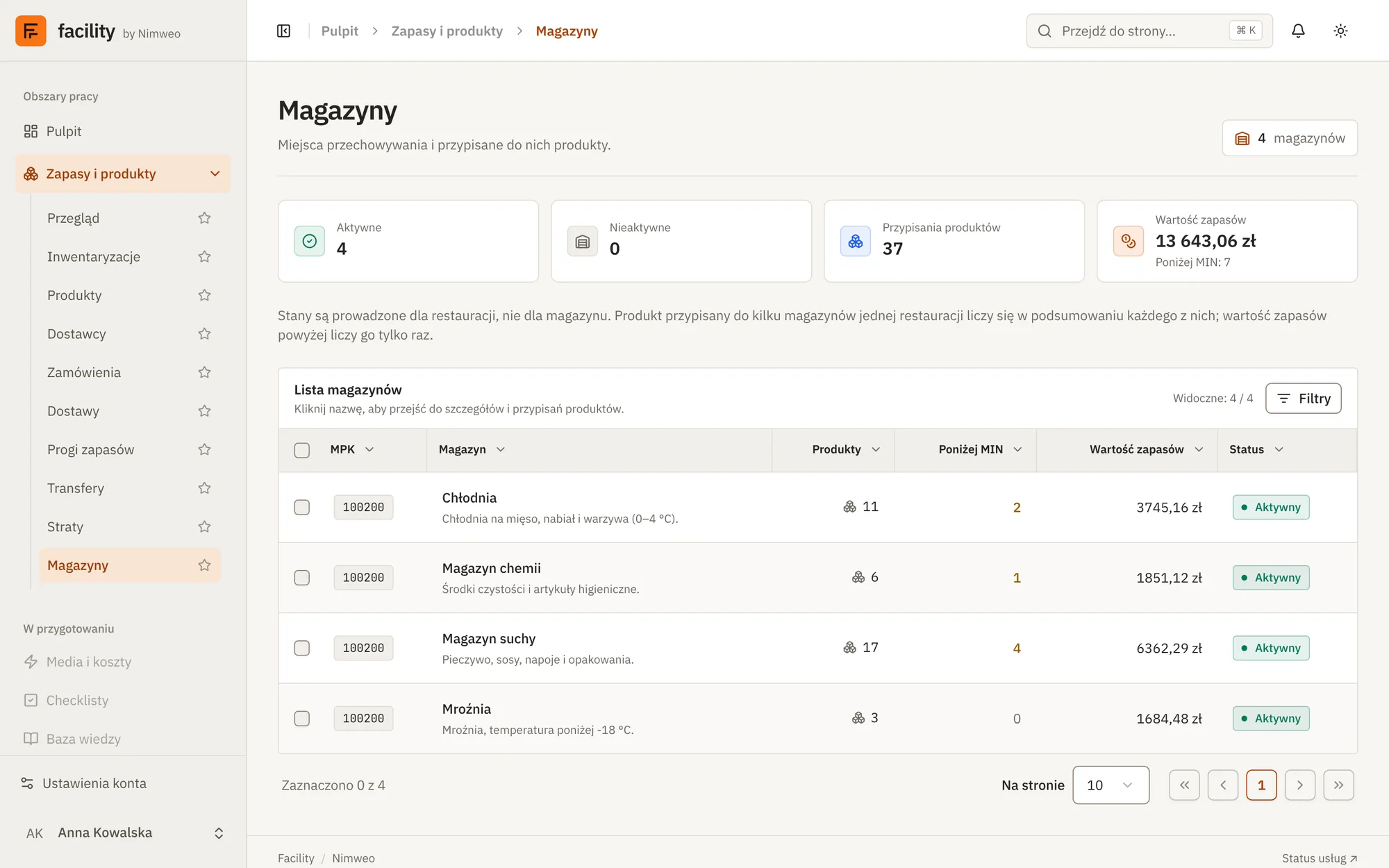Image resolution: width=1389 pixels, height=868 pixels.
Task: Star the Produkty menu entry
Action: tap(204, 295)
